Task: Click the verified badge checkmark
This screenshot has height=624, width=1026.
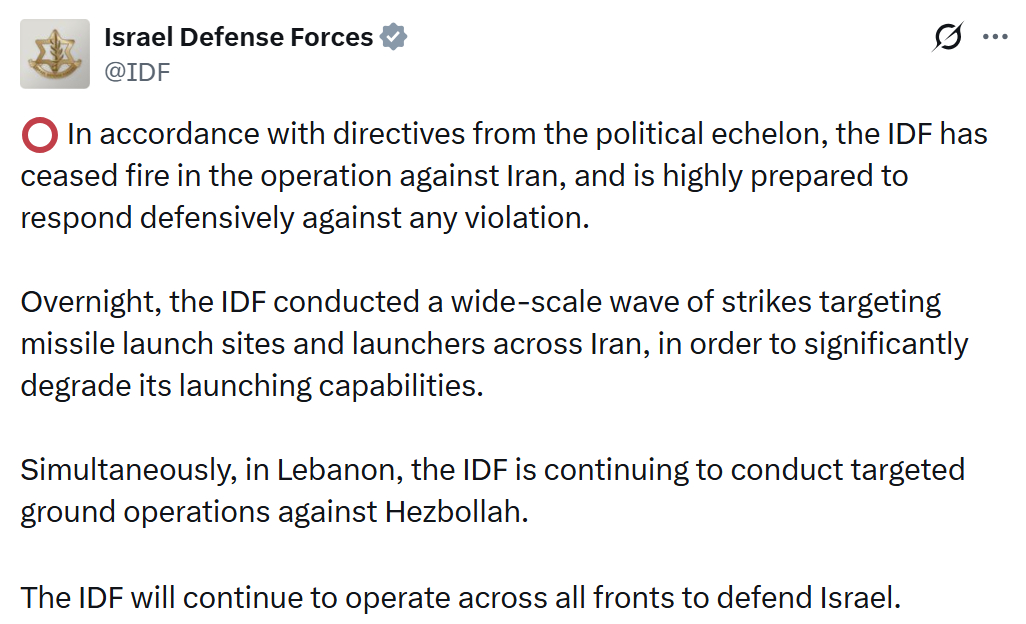Action: tap(395, 38)
